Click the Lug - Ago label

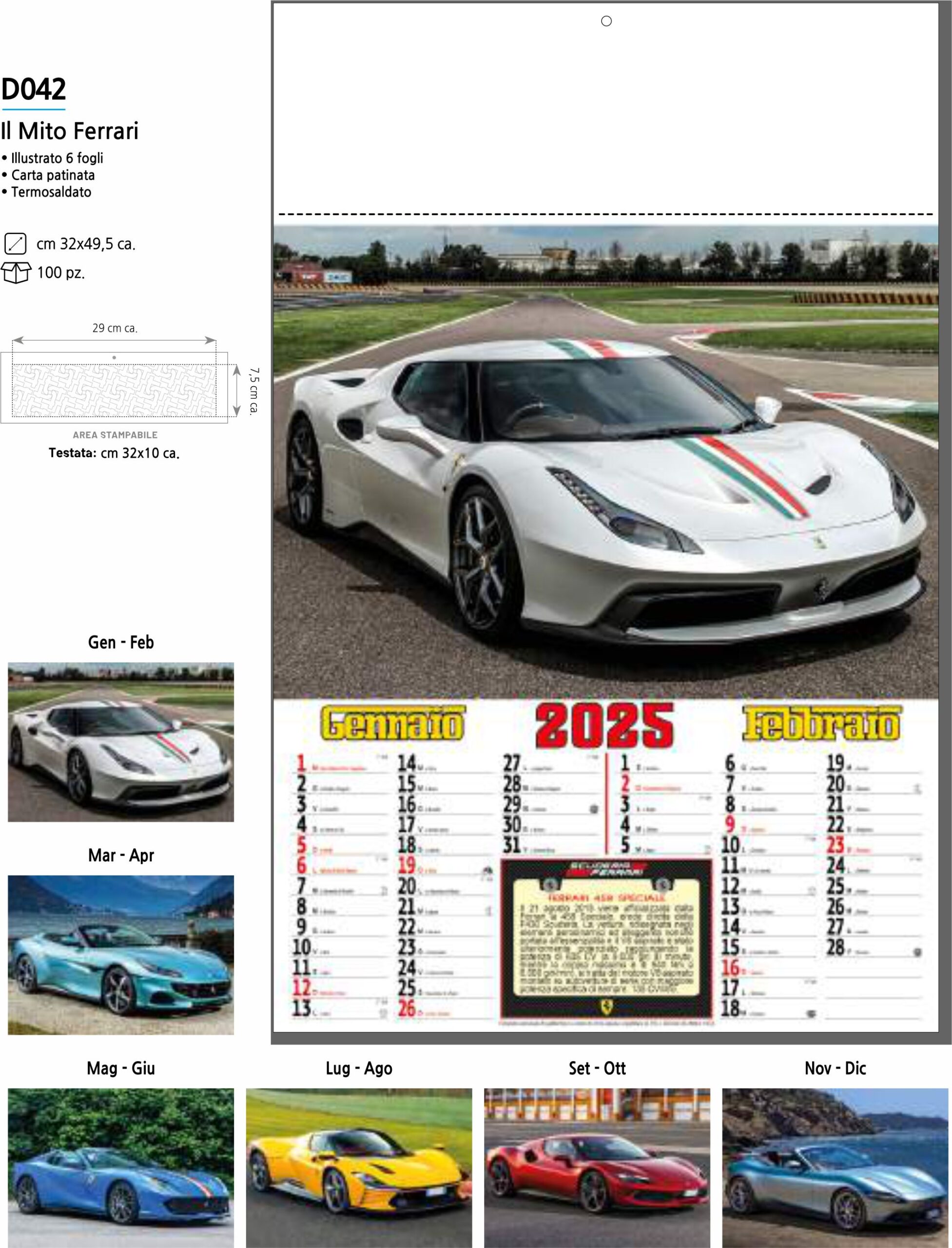[x=359, y=1068]
